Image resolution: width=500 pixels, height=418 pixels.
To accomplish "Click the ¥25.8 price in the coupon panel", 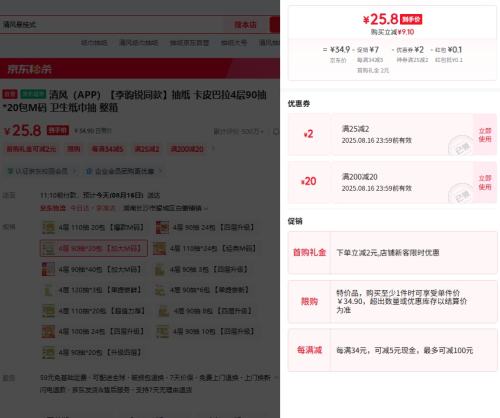I will [x=381, y=19].
